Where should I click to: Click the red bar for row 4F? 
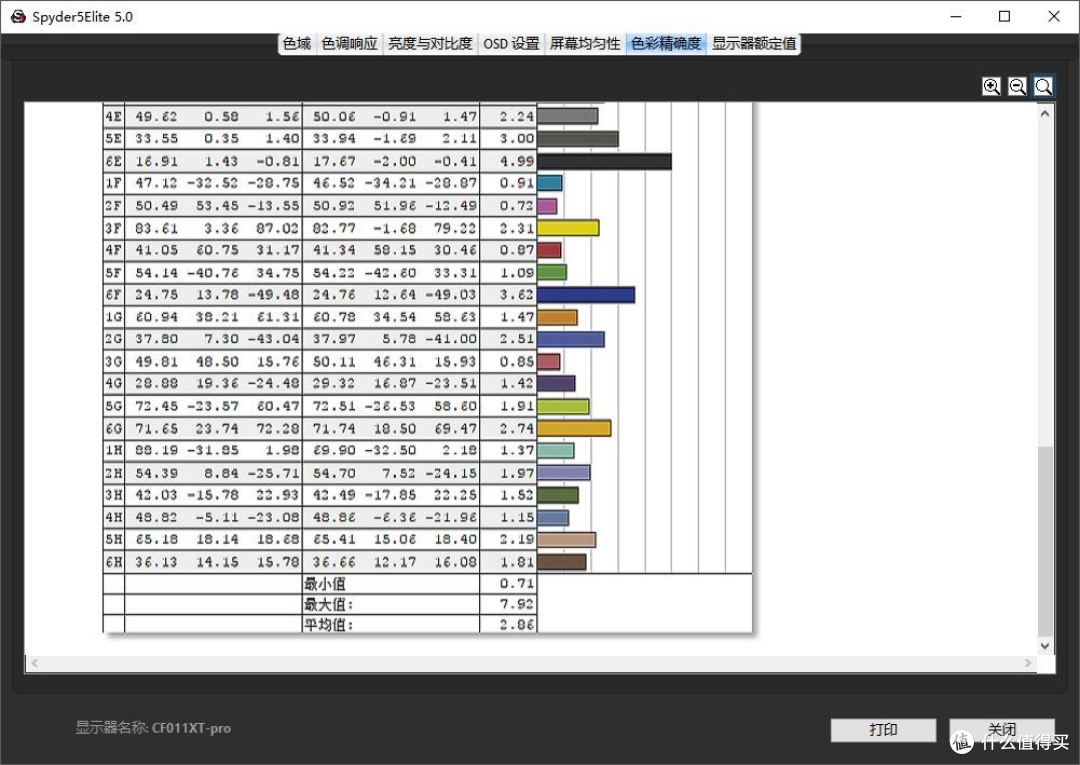point(549,250)
